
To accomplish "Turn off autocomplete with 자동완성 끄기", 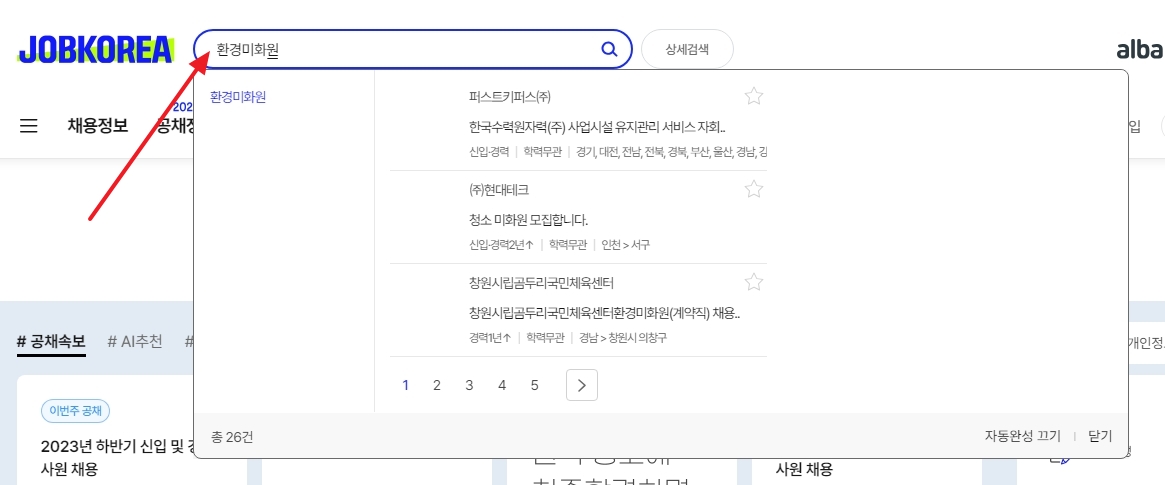I will pyautogui.click(x=1022, y=436).
